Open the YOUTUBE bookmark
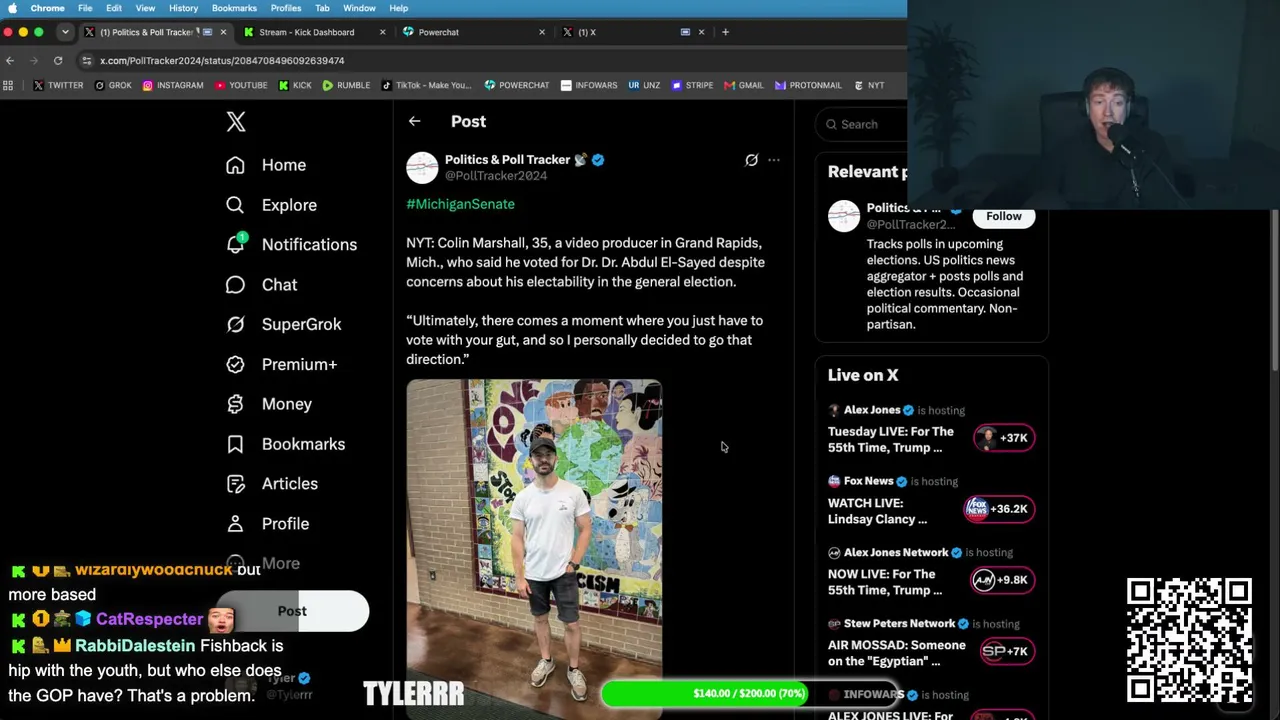This screenshot has height=720, width=1280. (241, 85)
